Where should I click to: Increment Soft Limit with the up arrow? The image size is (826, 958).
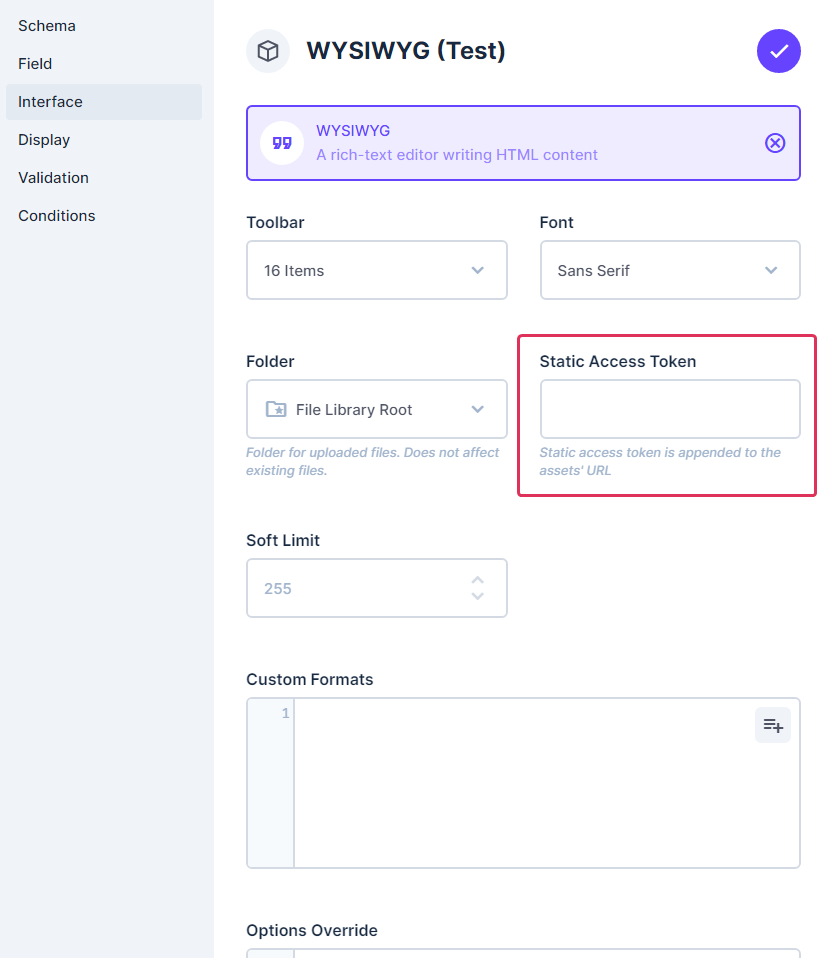478,579
